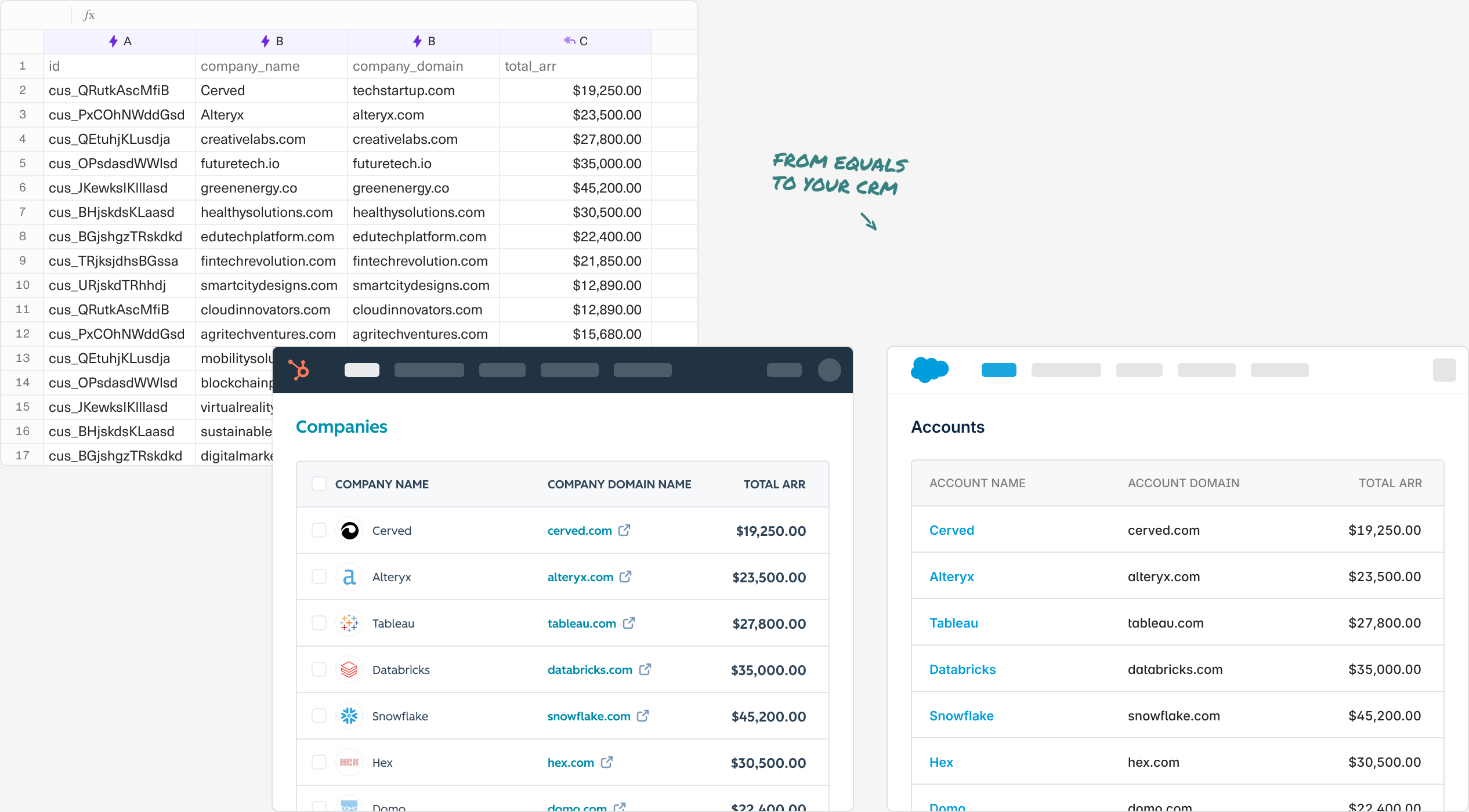
Task: Select the active tab in Salesforce navigation
Action: pyautogui.click(x=999, y=369)
